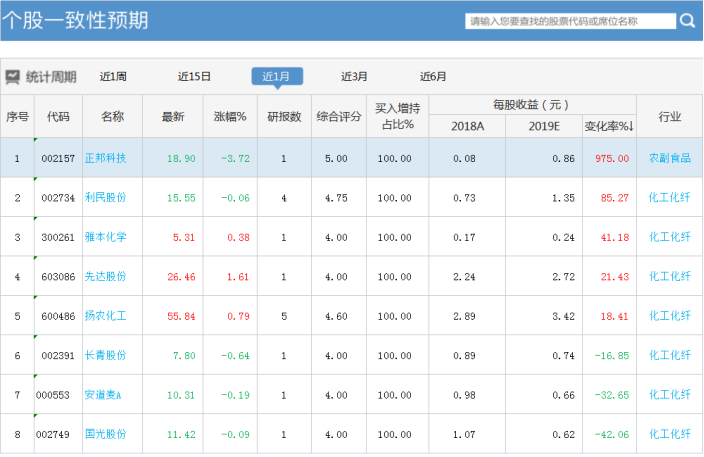Click stock code 300261

click(x=58, y=237)
